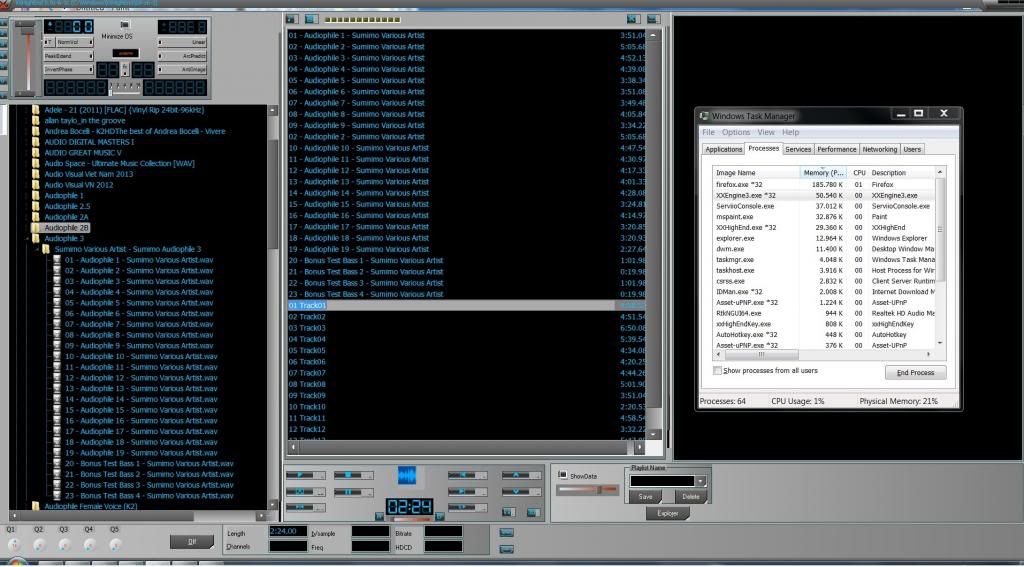
Task: Click the Off button next to Q5
Action: [x=192, y=542]
